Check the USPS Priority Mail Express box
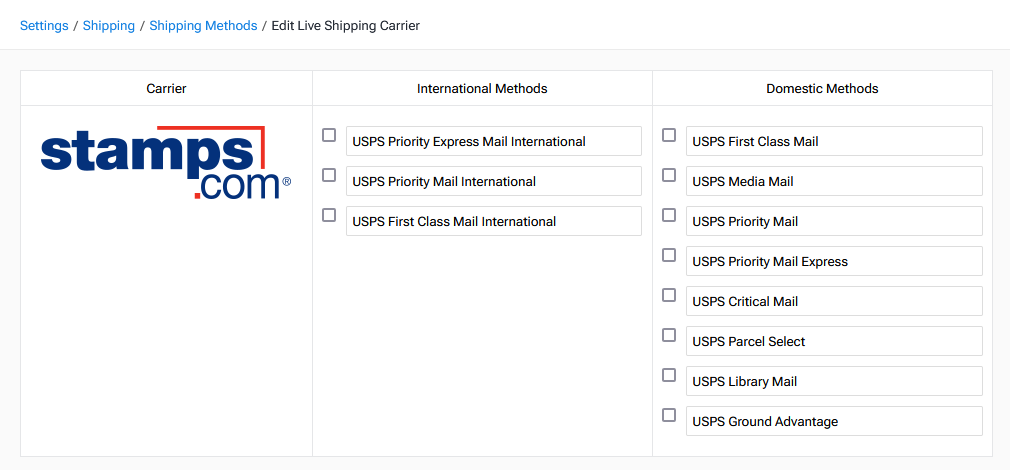The height and width of the screenshot is (470, 1010). 669,255
